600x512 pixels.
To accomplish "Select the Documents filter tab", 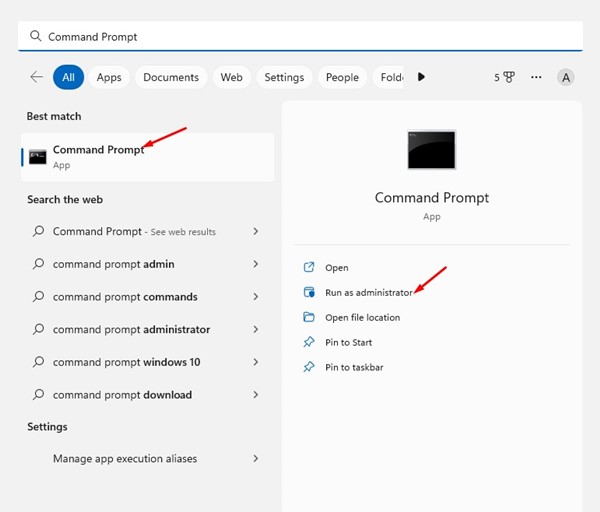I will [170, 77].
